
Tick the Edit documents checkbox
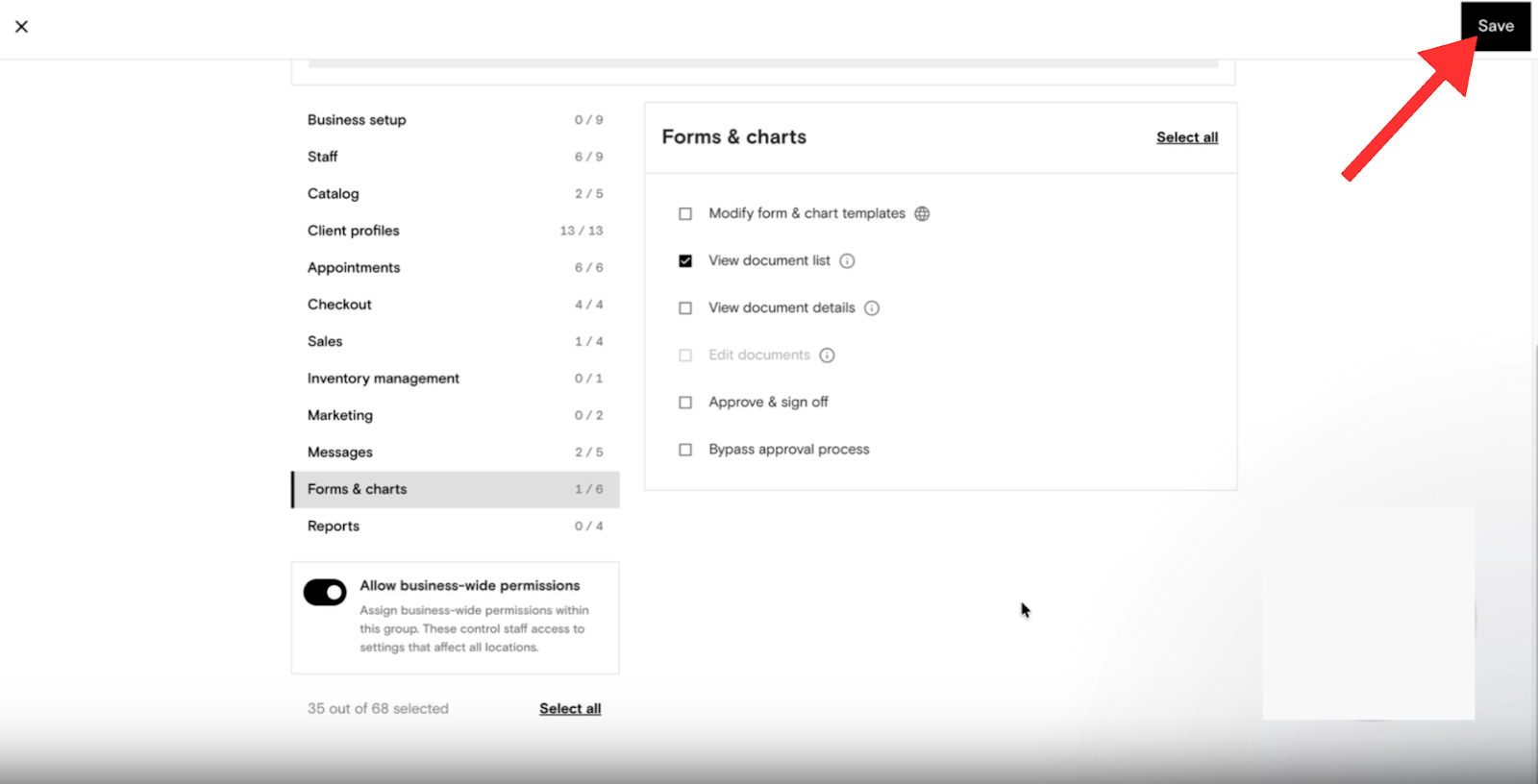coord(685,355)
